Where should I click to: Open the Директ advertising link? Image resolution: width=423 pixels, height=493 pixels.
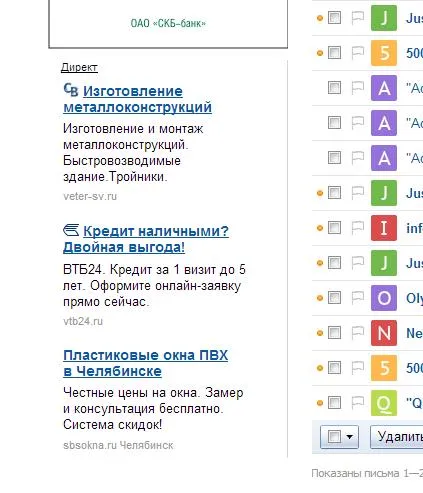[79, 67]
